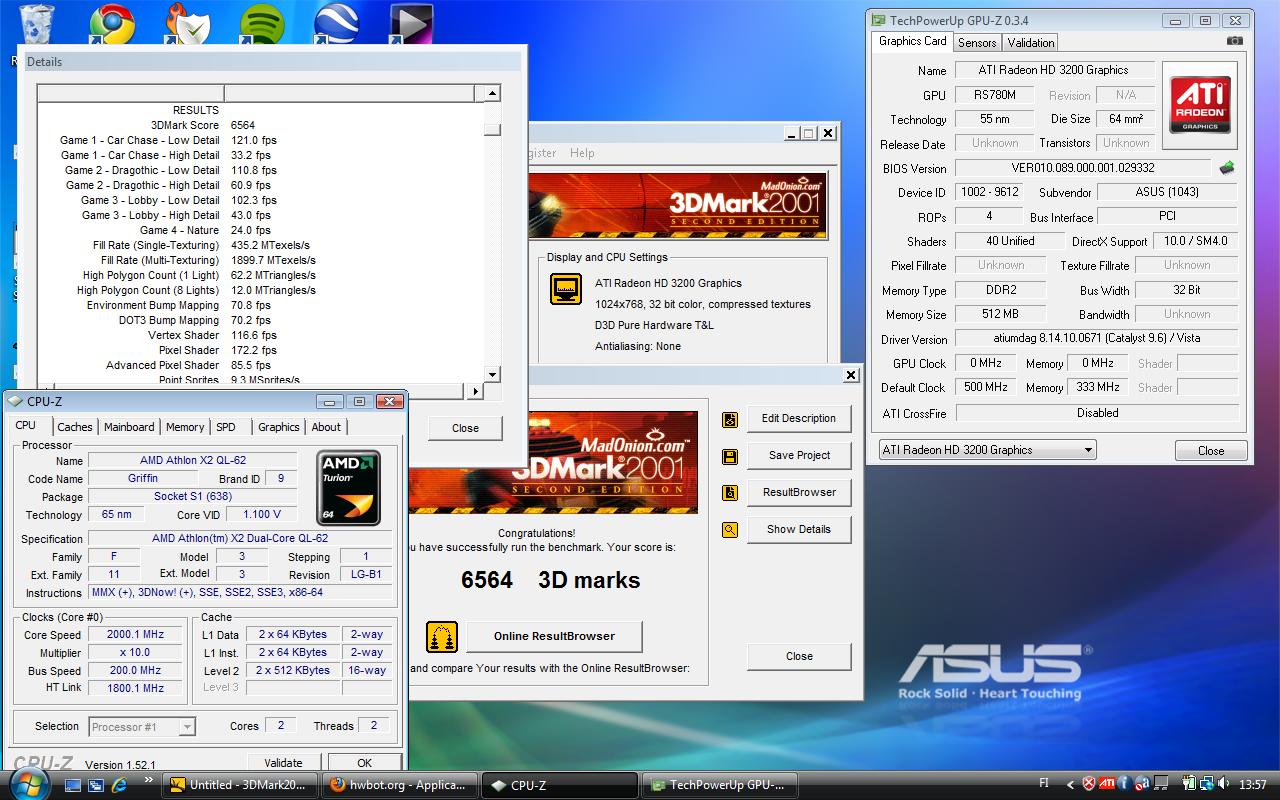
Task: Click the icon beside Edit Description
Action: (x=730, y=419)
